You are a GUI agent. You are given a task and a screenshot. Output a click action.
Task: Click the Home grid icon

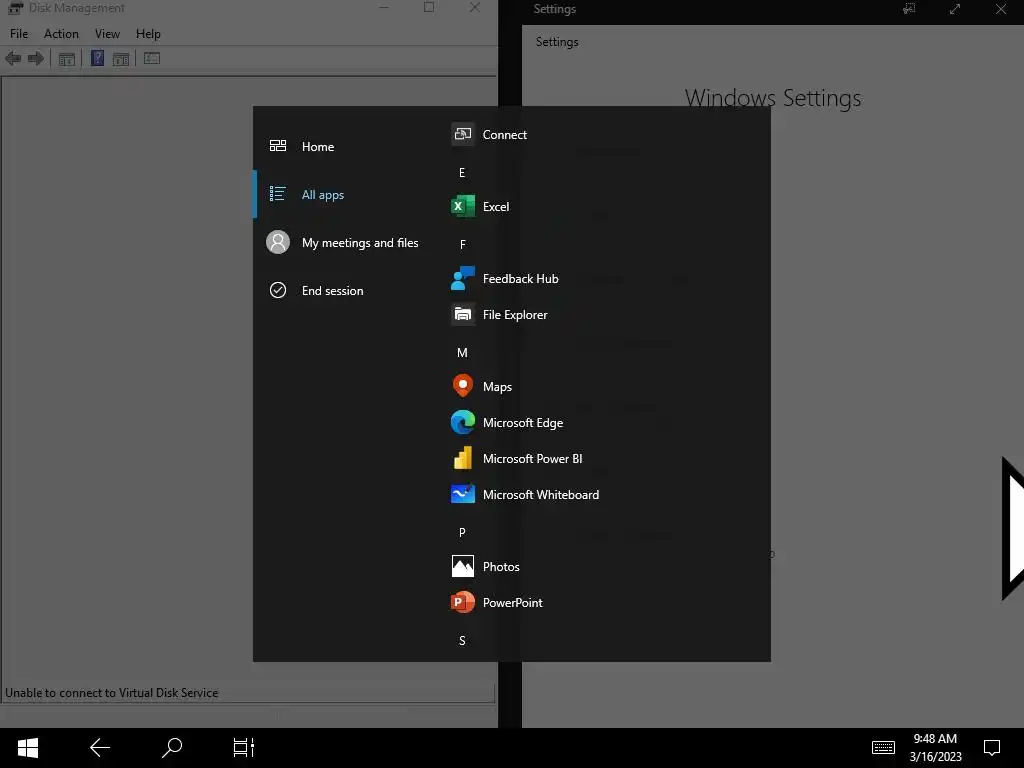[x=278, y=146]
